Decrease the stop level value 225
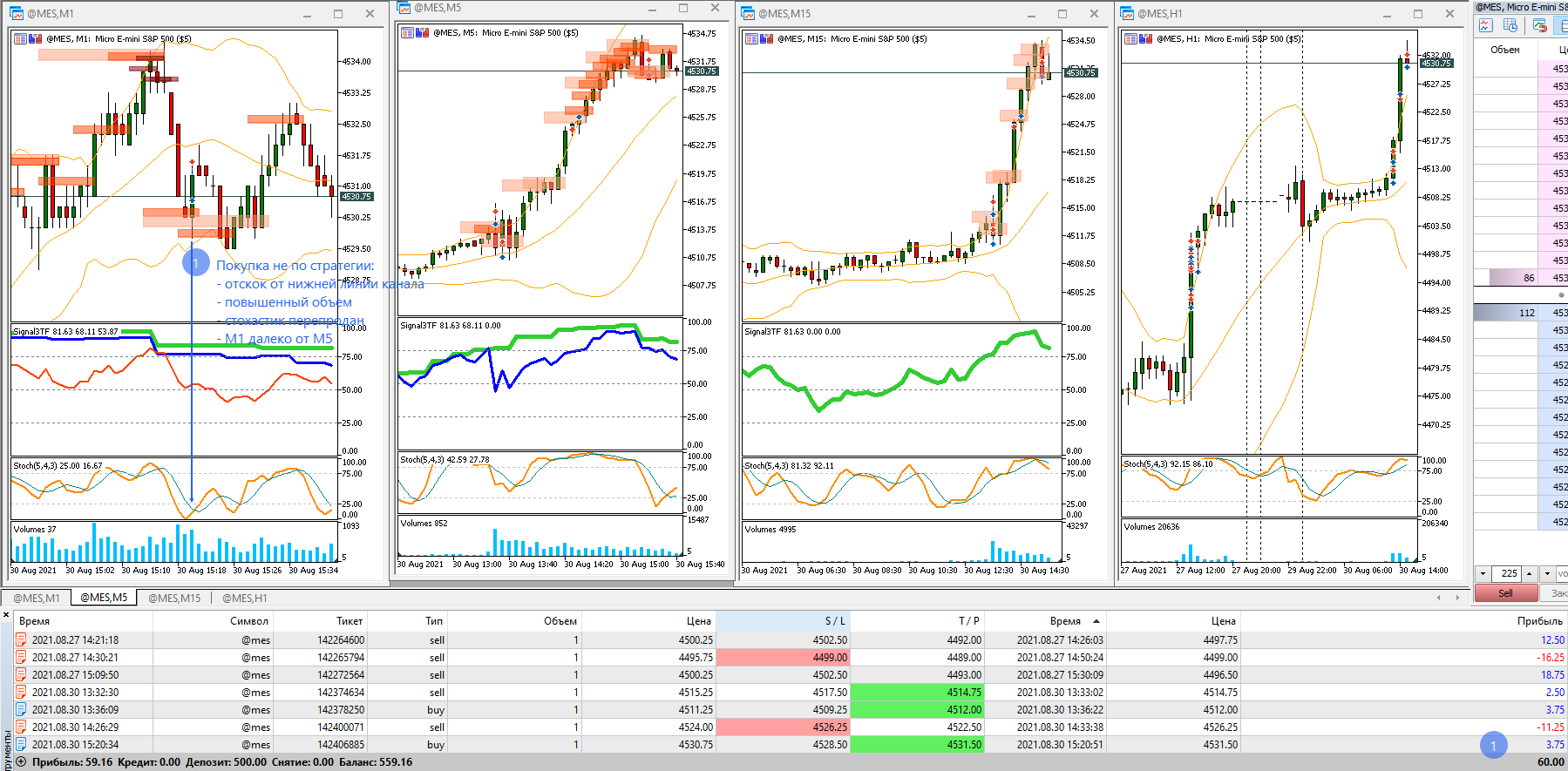This screenshot has height=771, width=1568. (1483, 573)
